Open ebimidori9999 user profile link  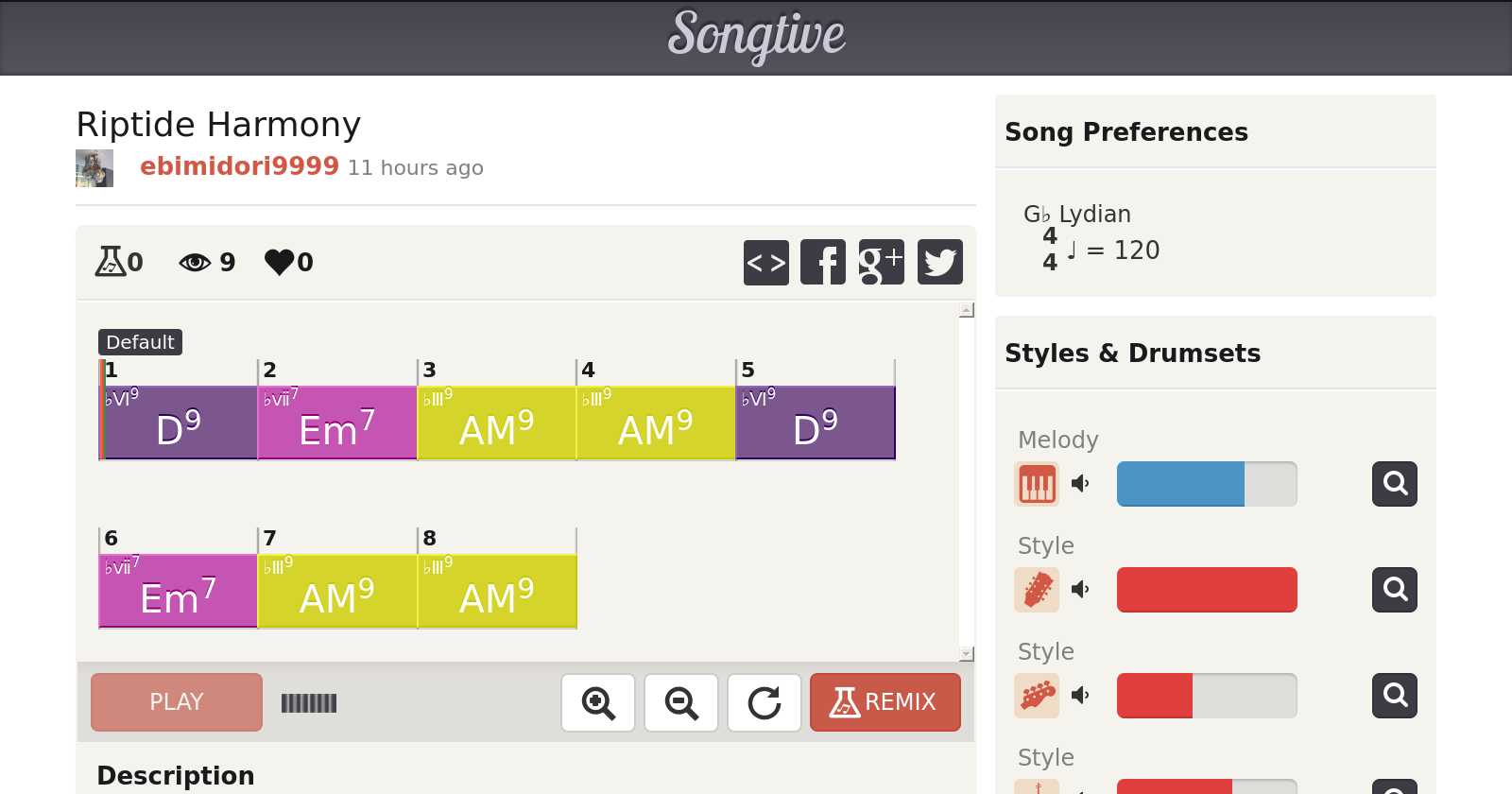click(239, 166)
